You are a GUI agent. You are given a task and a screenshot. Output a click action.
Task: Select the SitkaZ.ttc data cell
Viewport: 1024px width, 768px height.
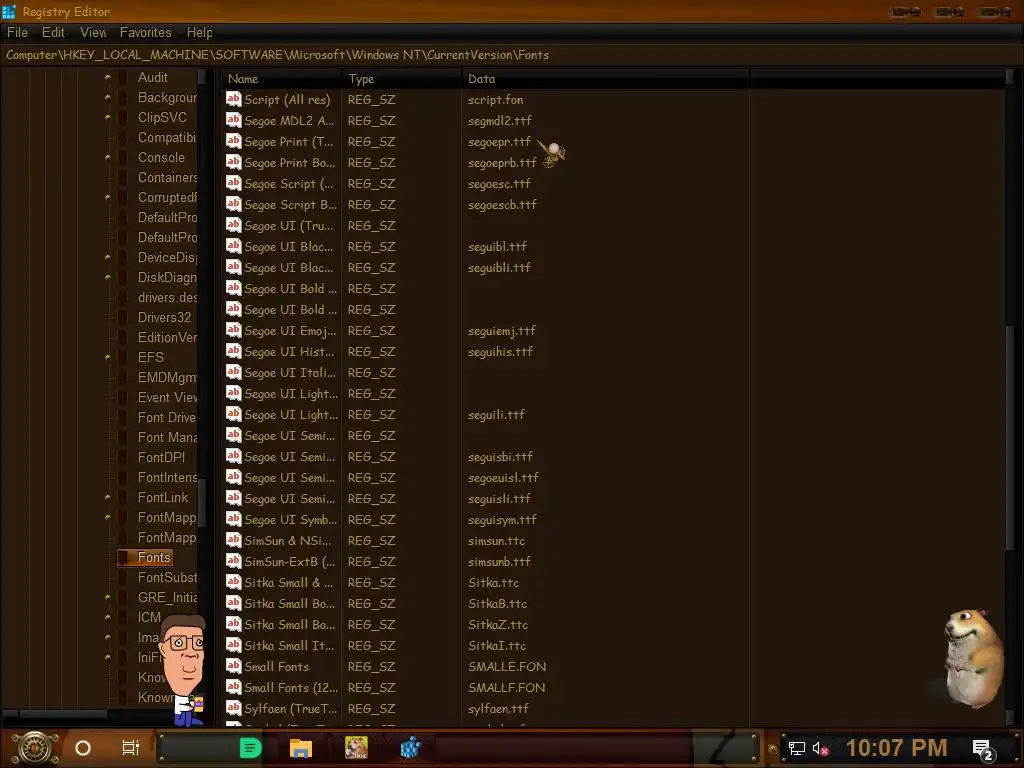click(498, 625)
